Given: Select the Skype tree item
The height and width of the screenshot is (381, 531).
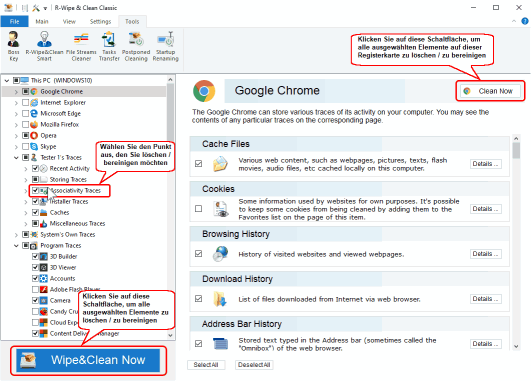Looking at the screenshot, I should tap(48, 146).
